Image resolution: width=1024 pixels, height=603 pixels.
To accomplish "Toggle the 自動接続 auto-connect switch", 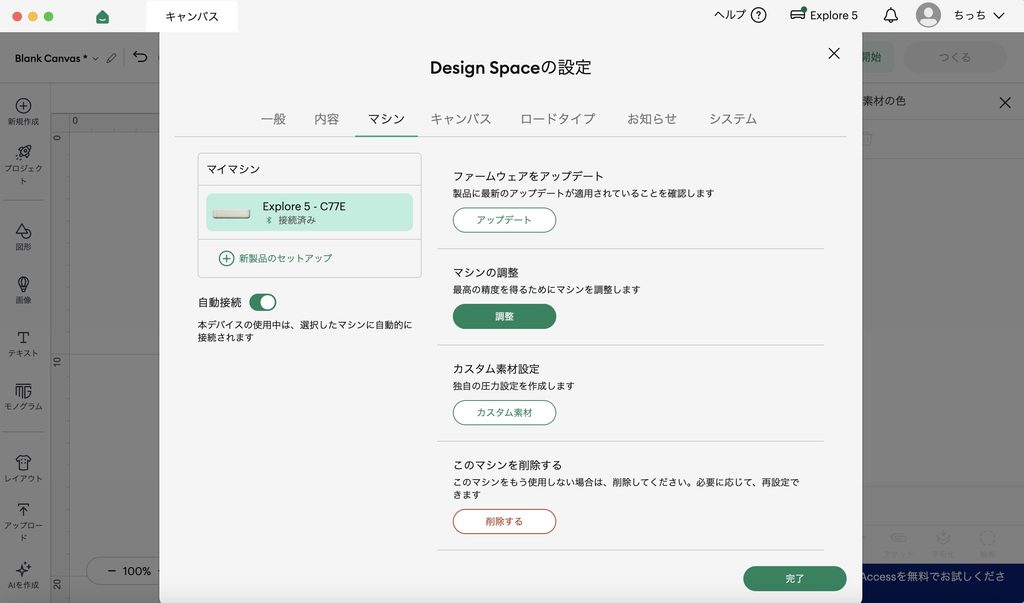I will point(263,302).
